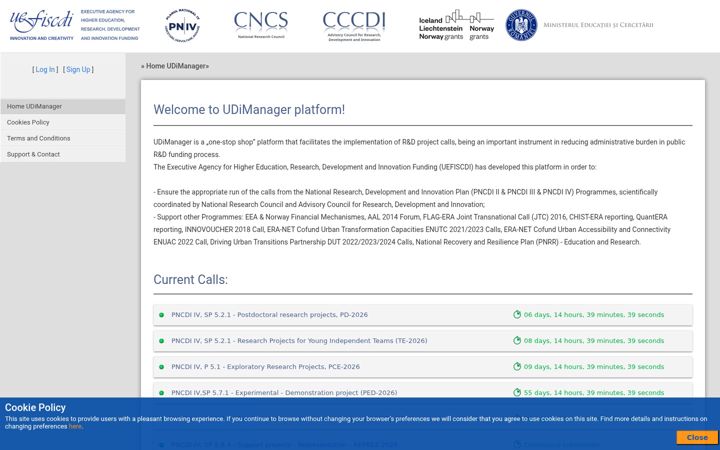Click the green dot beside TE-2026 call
The width and height of the screenshot is (720, 450).
tap(161, 341)
